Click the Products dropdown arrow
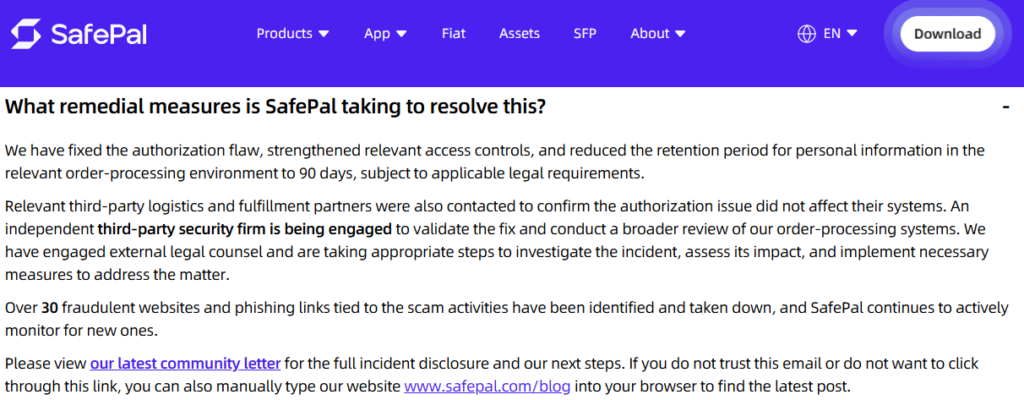Image resolution: width=1024 pixels, height=400 pixels. coord(324,34)
